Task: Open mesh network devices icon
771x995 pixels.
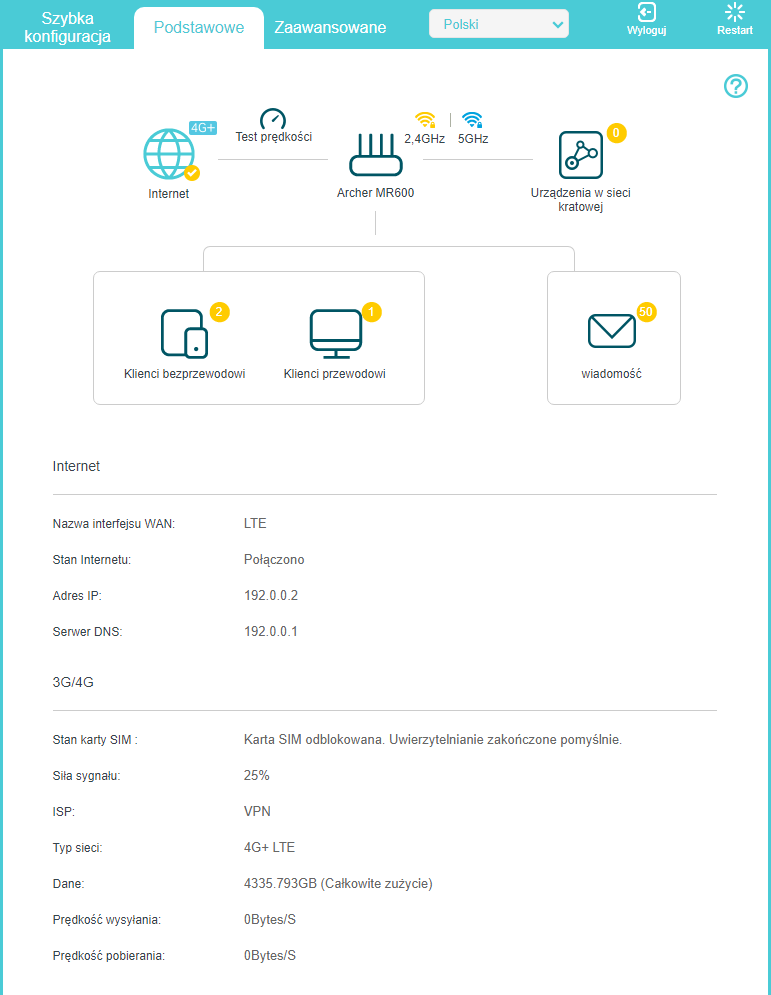Action: [580, 155]
